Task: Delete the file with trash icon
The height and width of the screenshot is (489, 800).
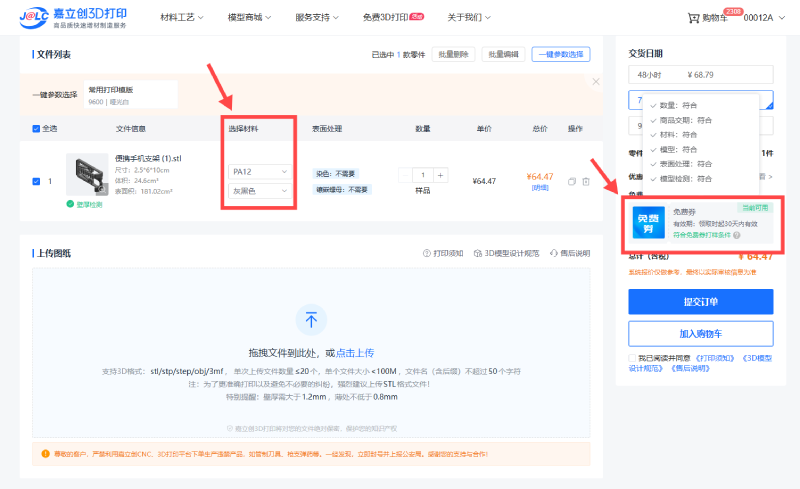Action: tap(585, 181)
